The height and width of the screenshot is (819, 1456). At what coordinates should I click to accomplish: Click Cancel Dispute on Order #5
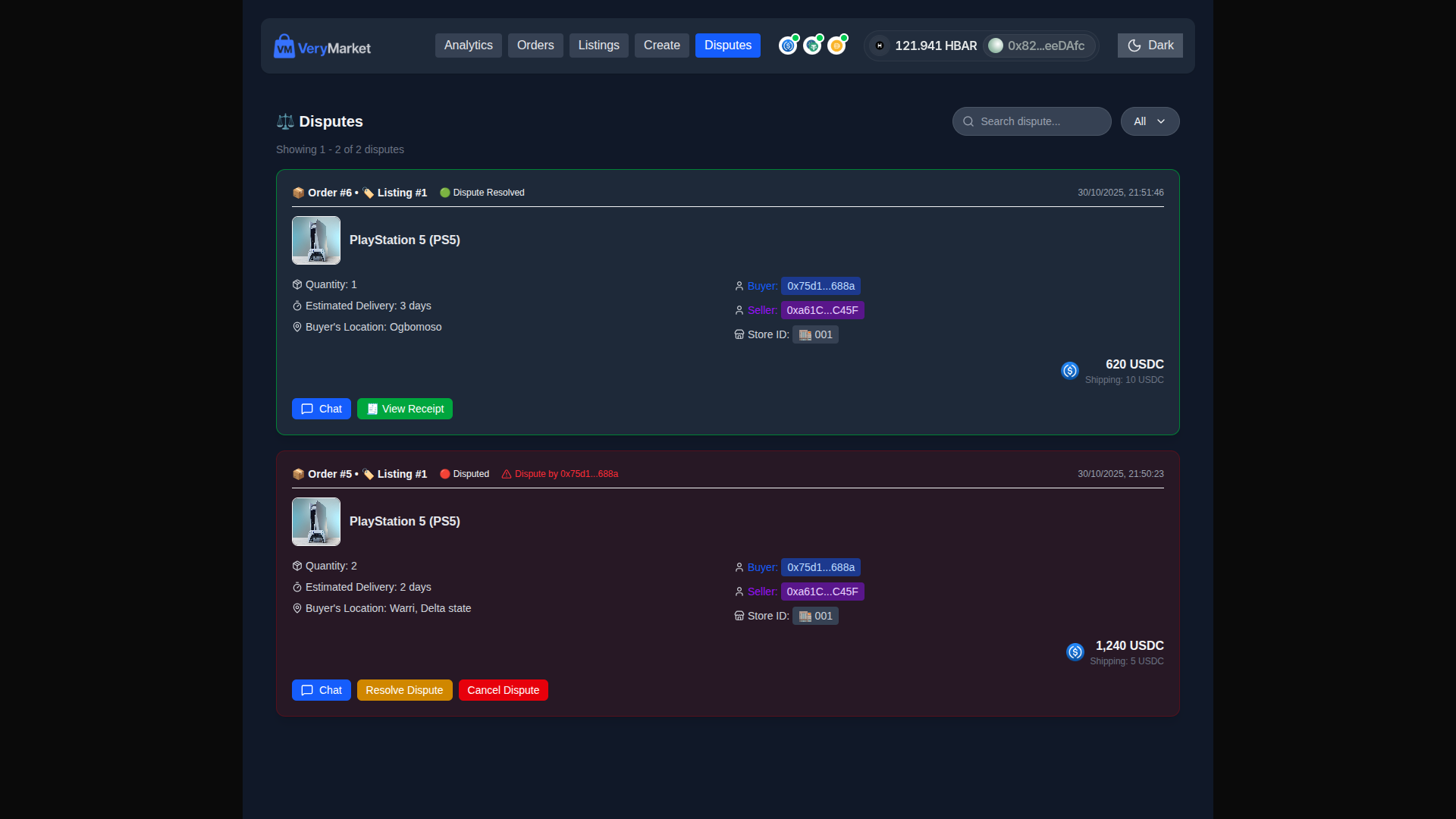click(x=504, y=690)
